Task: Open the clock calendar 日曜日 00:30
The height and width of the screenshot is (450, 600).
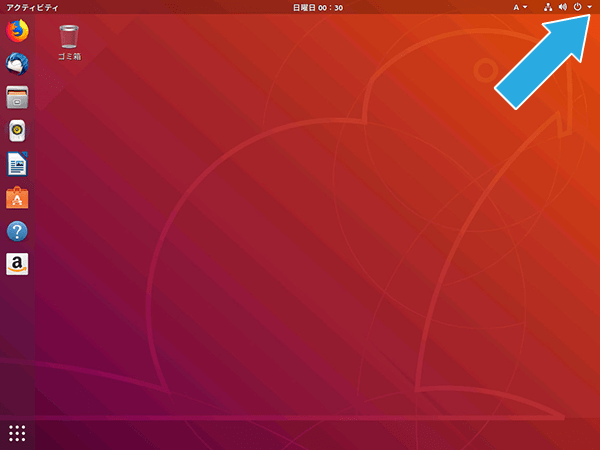Action: click(x=318, y=8)
